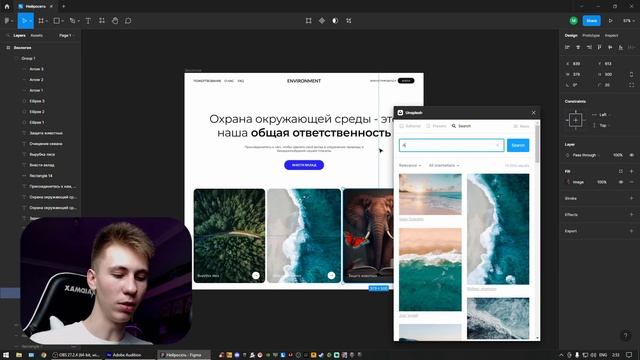
Task: Open the zoom level dropdown
Action: (x=628, y=21)
